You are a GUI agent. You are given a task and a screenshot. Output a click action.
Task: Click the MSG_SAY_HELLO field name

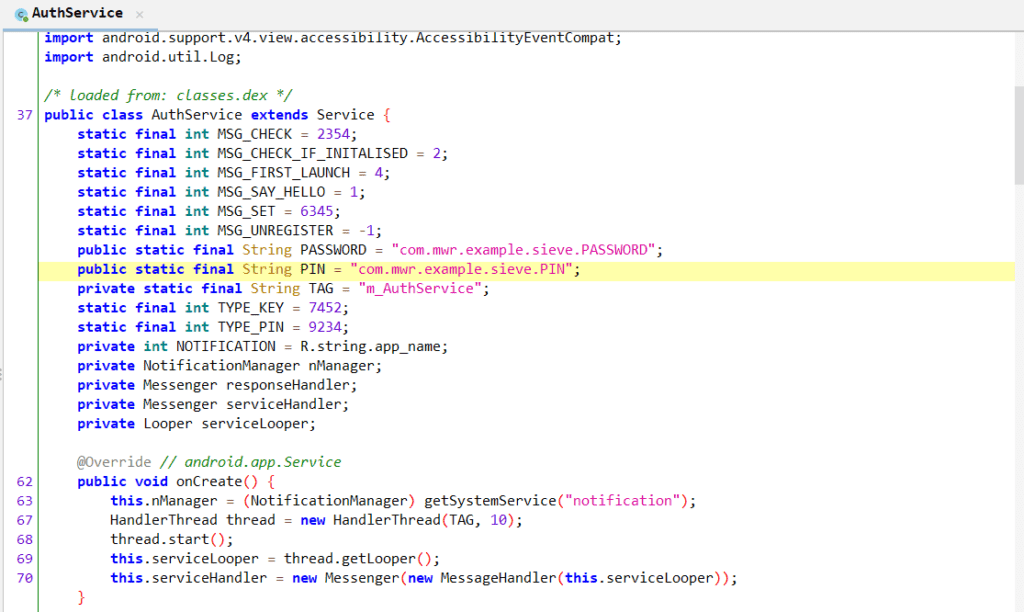pyautogui.click(x=271, y=192)
